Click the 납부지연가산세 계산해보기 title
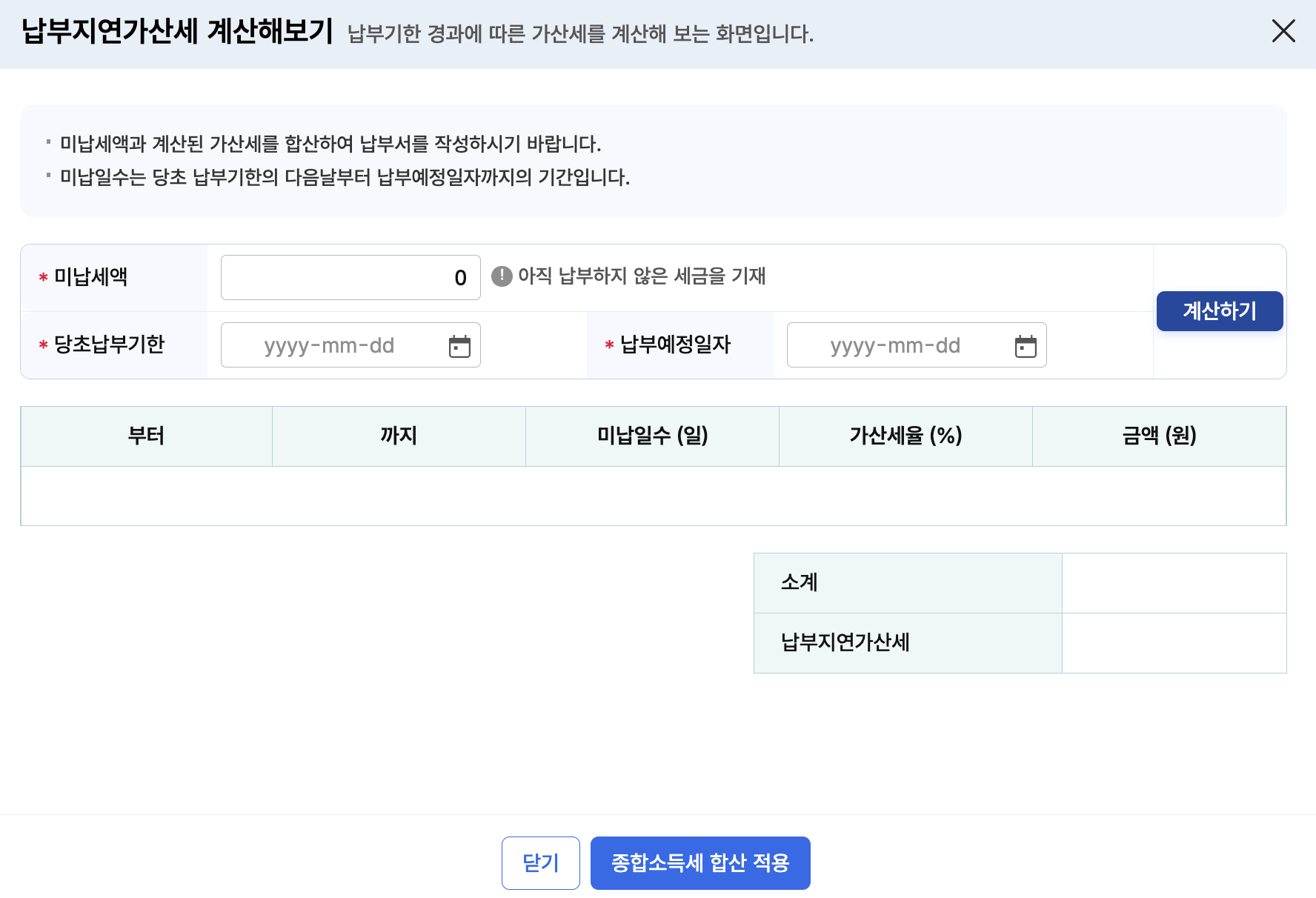Viewport: 1316px width, 898px height. click(x=178, y=32)
